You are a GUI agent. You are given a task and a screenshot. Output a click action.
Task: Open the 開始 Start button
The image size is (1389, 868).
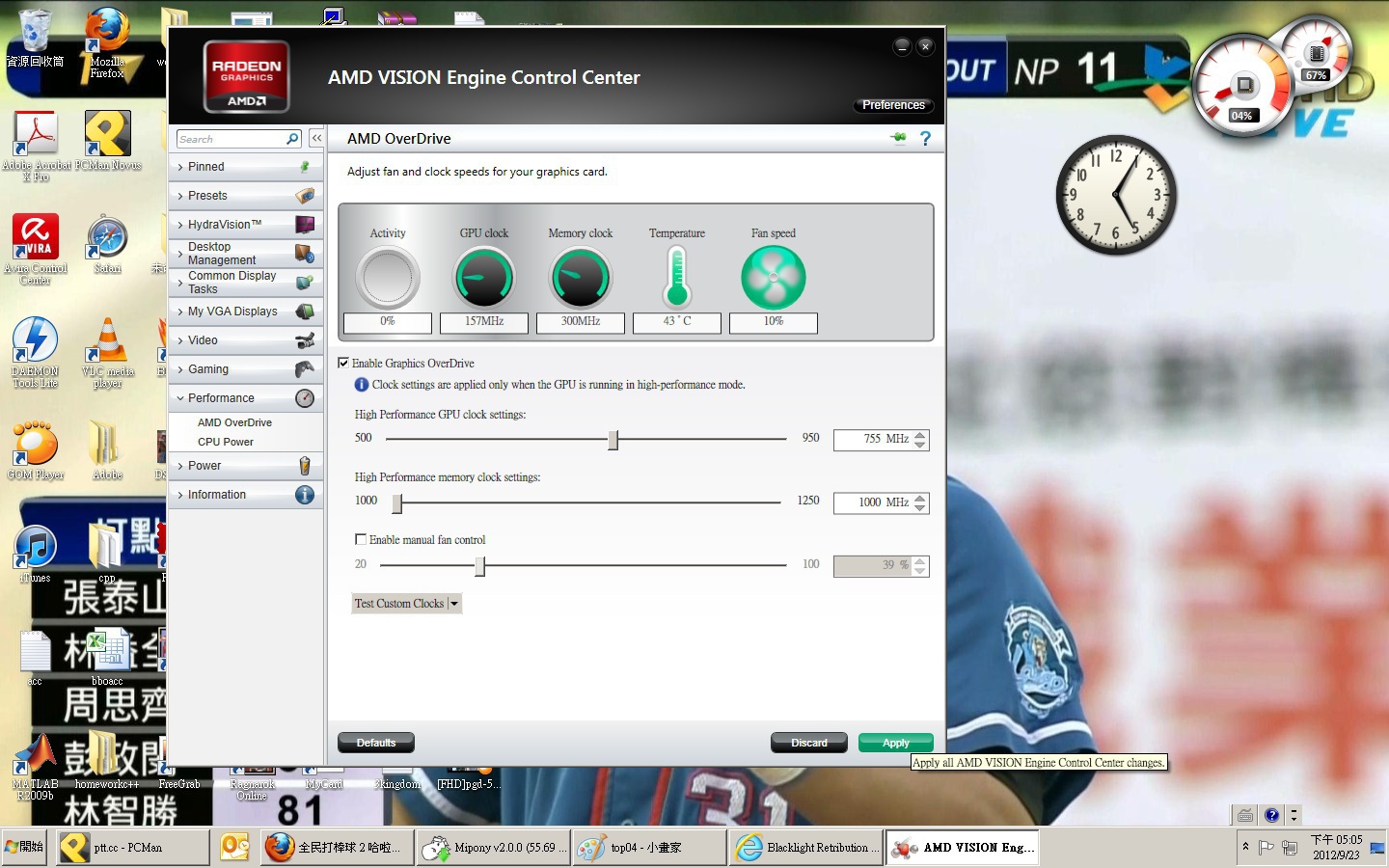24,847
